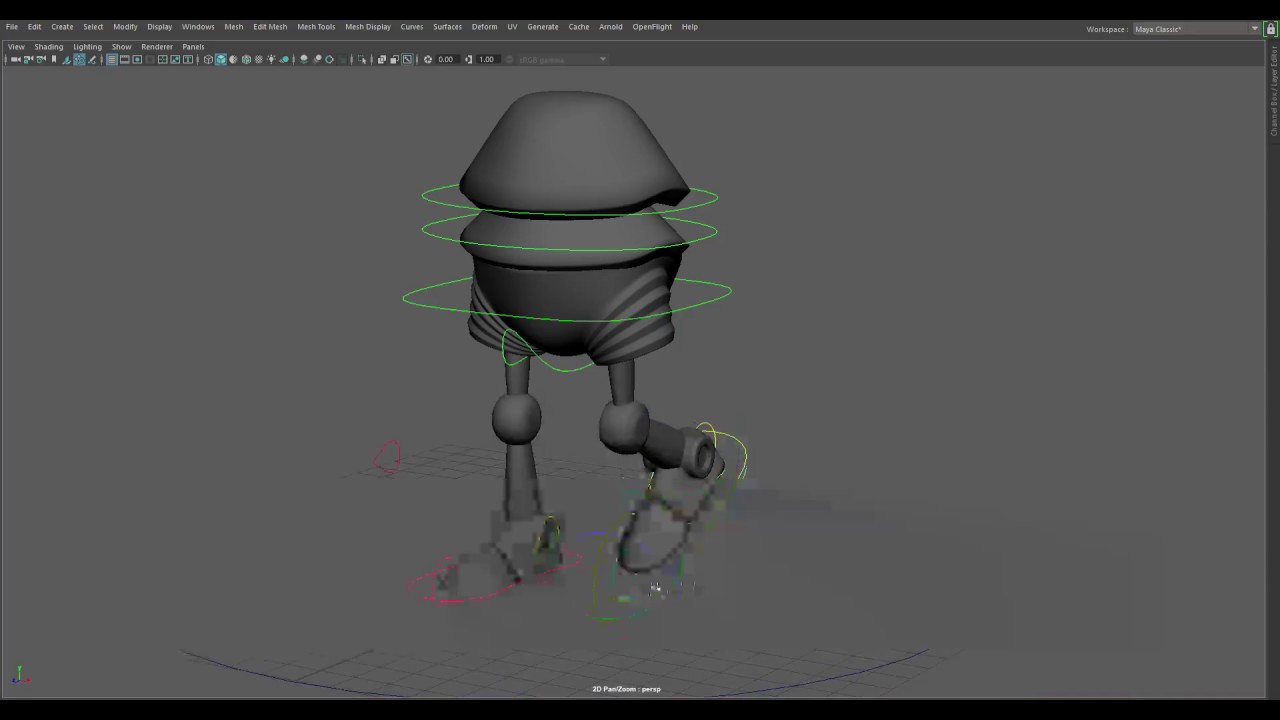Viewport: 1280px width, 720px height.
Task: Toggle the viewport Grid display icon
Action: [x=111, y=59]
